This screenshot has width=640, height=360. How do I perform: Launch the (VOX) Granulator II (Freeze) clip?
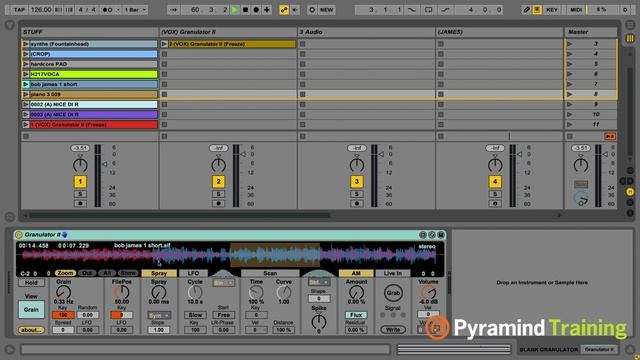[x=164, y=44]
